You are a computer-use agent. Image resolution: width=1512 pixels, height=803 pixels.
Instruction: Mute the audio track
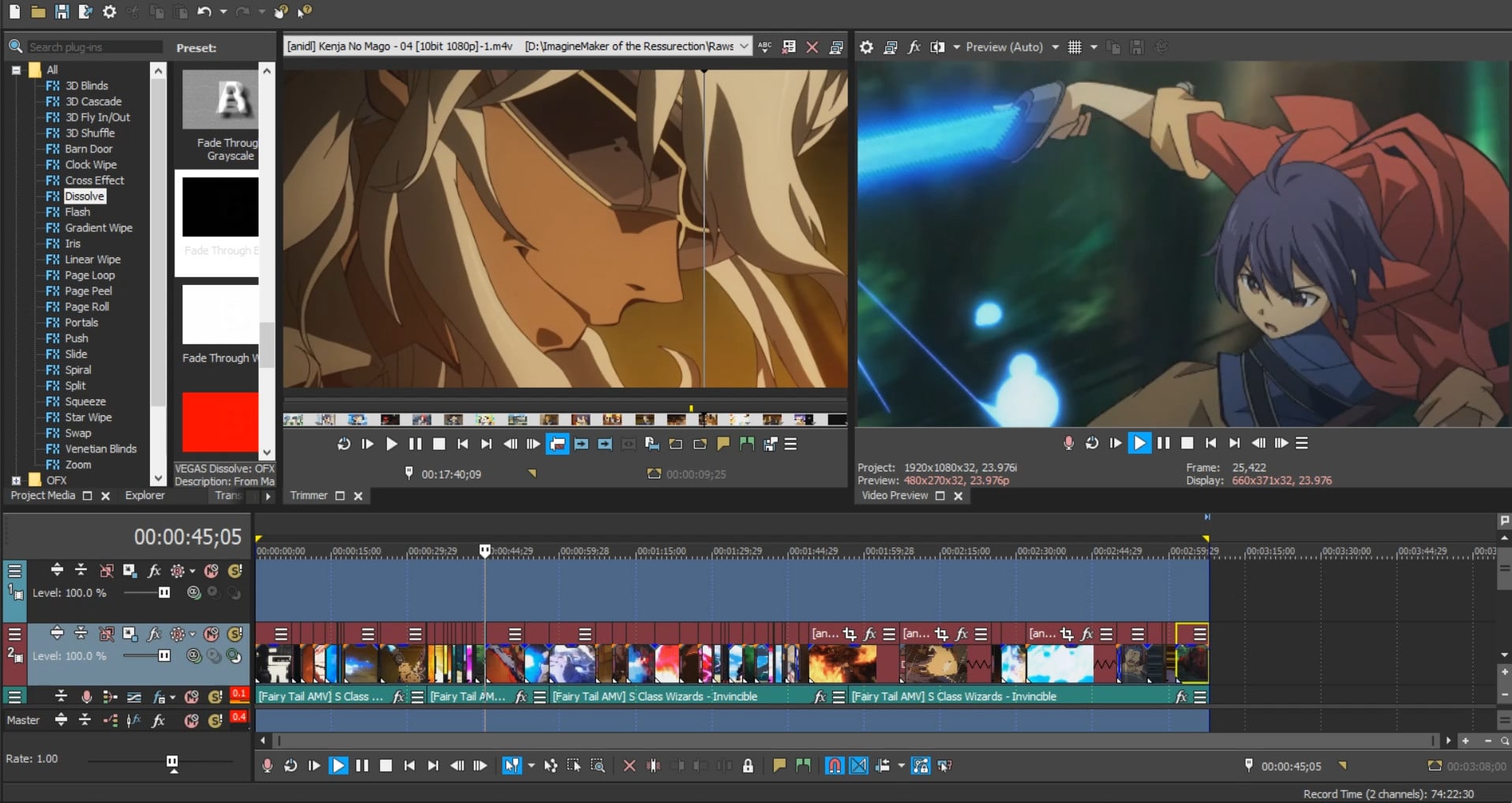coord(192,696)
